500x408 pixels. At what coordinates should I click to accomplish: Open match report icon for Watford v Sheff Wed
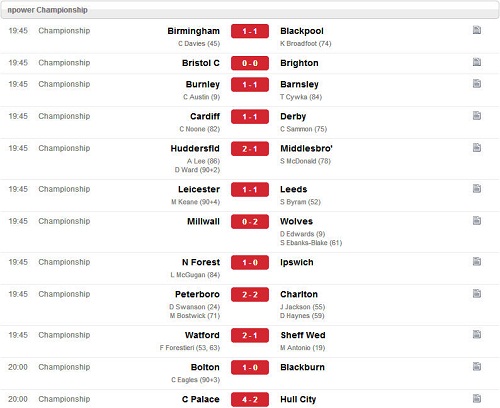pos(477,334)
